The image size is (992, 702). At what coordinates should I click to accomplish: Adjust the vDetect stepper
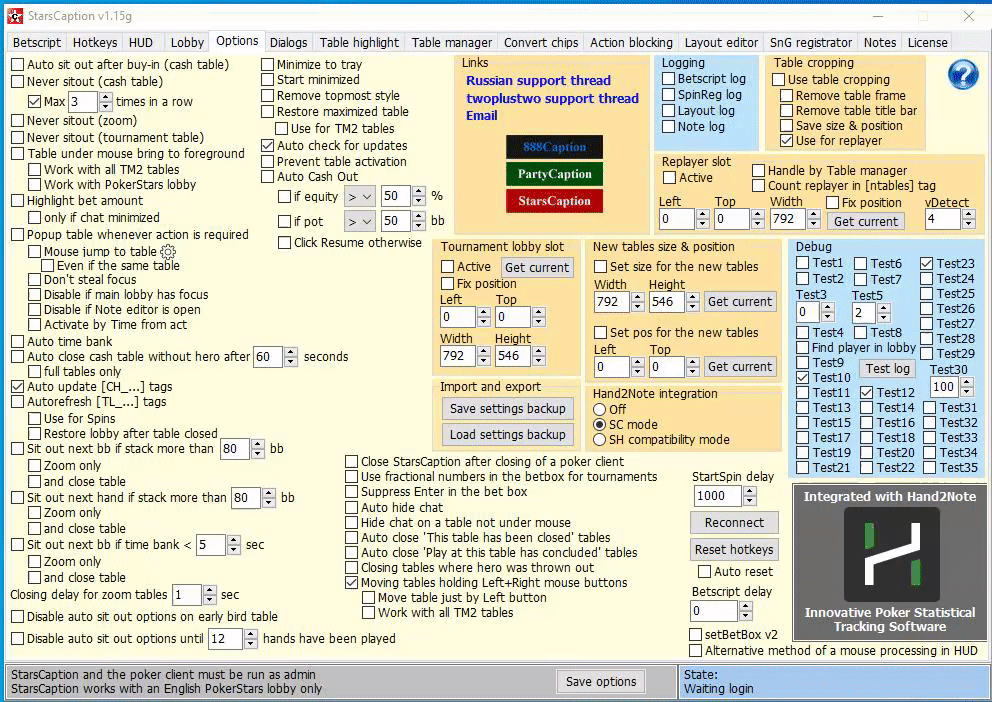pos(968,219)
